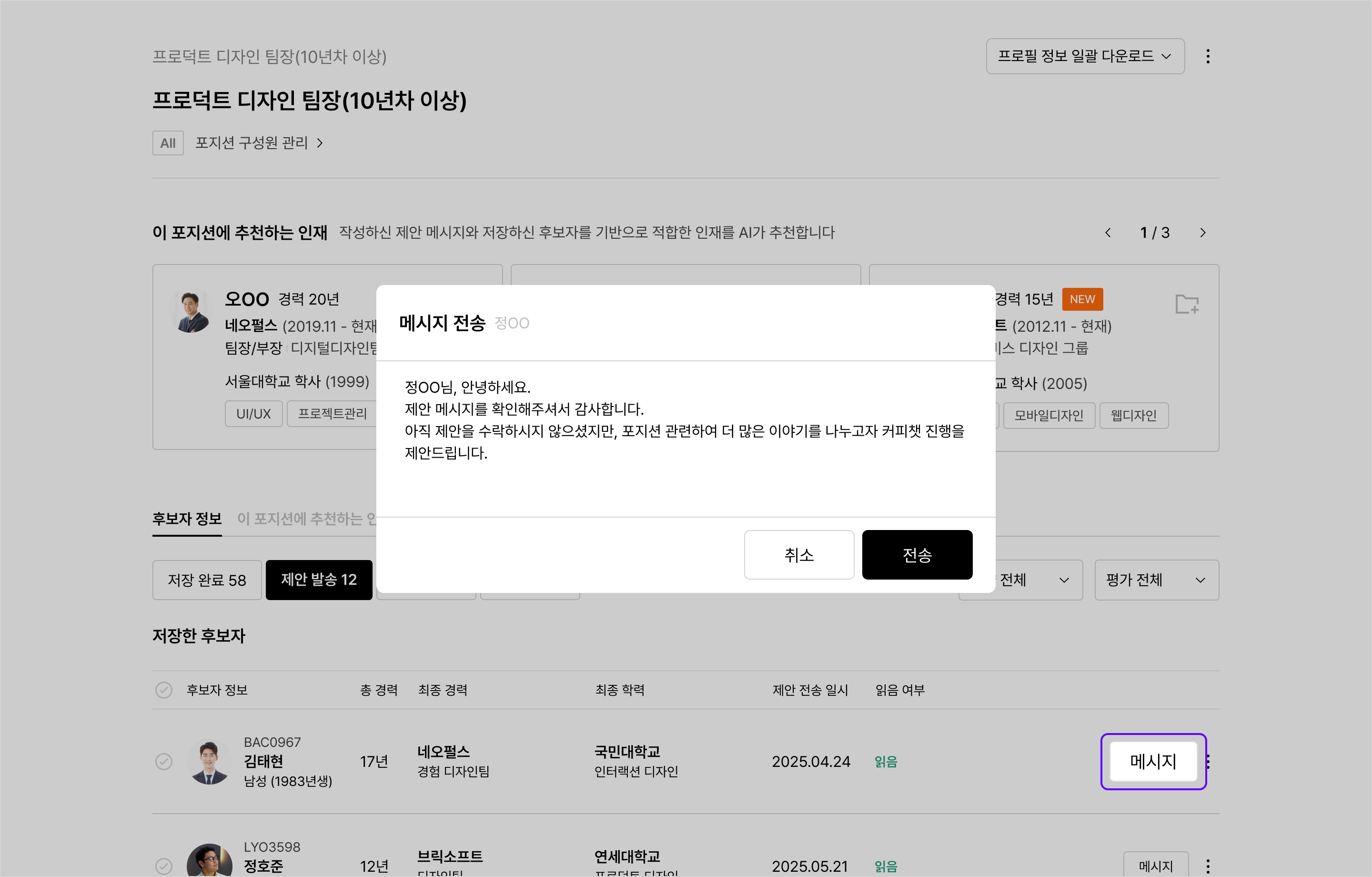Check the 김태현 candidate row checkbox
Image resolution: width=1372 pixels, height=877 pixels.
(x=163, y=762)
